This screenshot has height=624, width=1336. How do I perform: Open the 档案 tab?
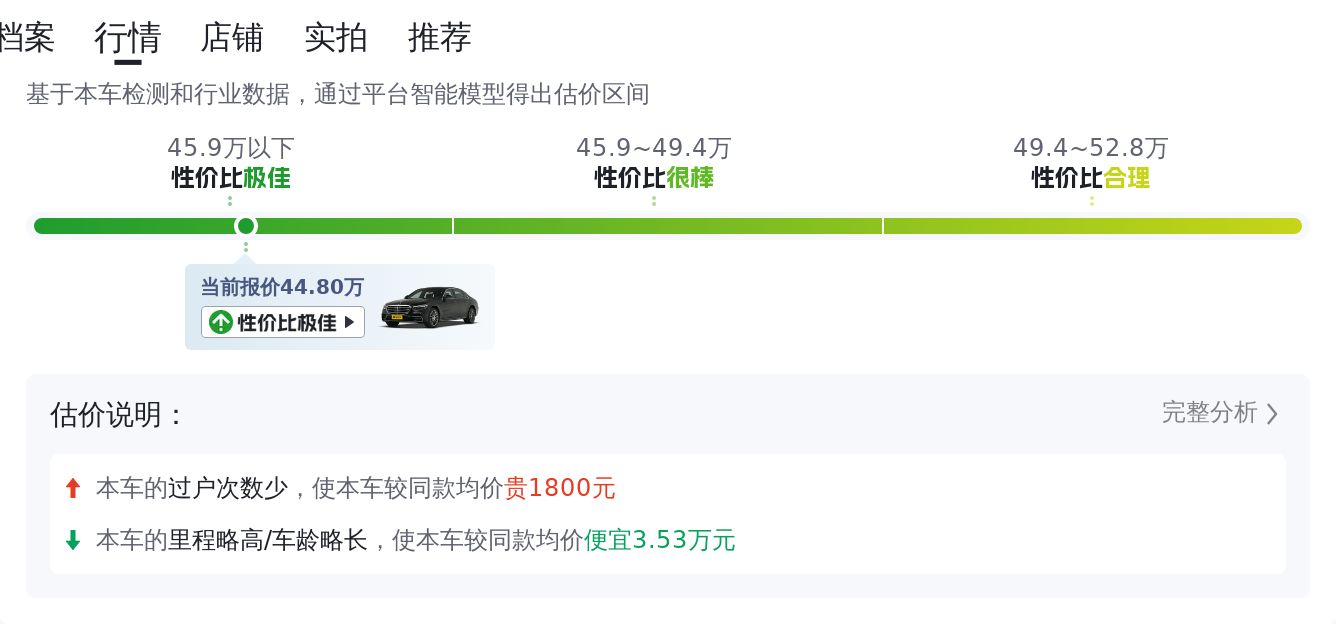pos(26,38)
